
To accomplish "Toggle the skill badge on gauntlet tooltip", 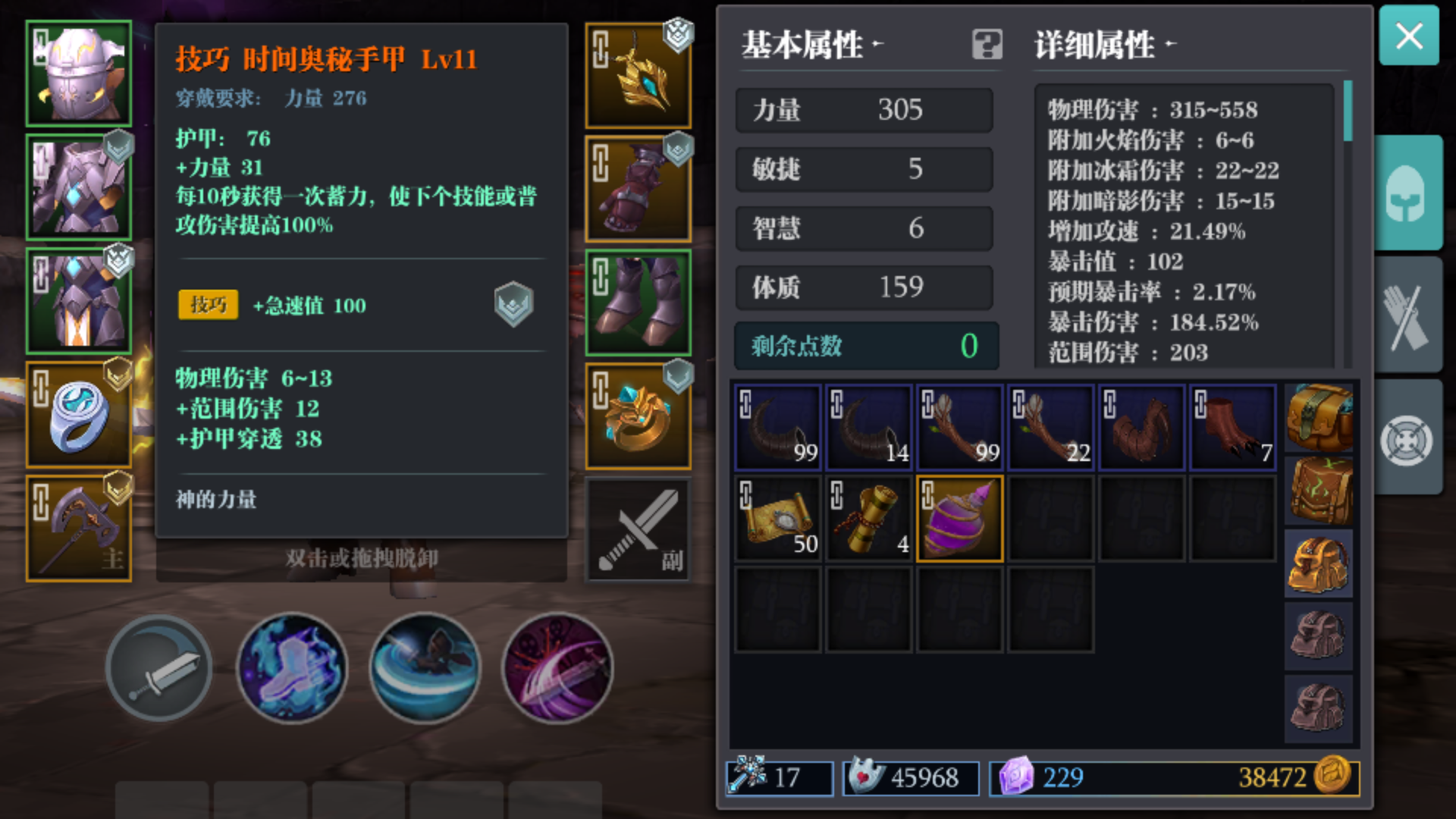I will pos(513,304).
